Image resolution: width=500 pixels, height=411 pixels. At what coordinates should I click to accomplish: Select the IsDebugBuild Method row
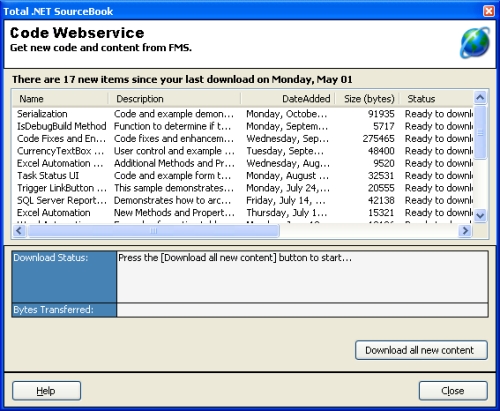(x=245, y=126)
